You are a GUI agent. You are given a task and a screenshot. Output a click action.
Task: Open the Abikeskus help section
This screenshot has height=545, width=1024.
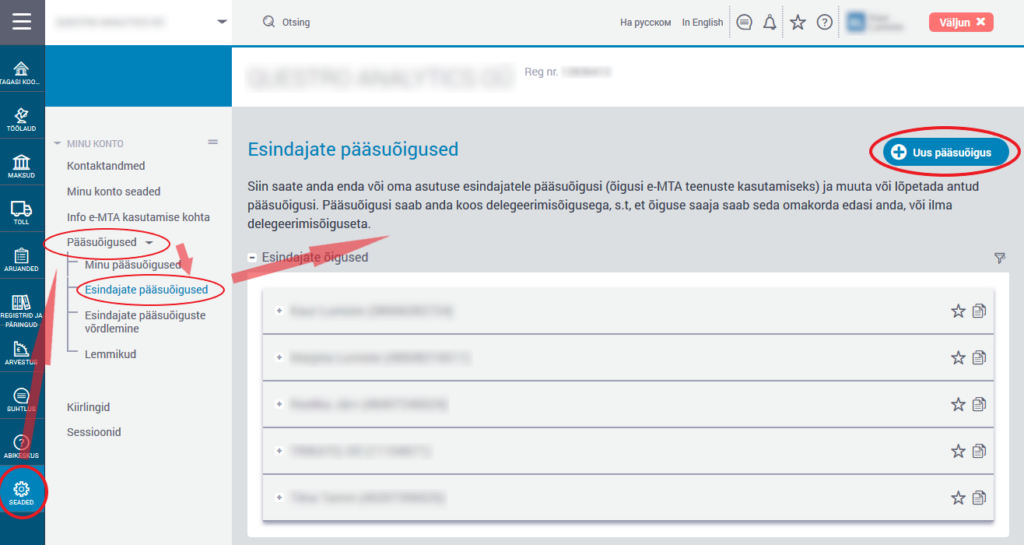pos(22,447)
